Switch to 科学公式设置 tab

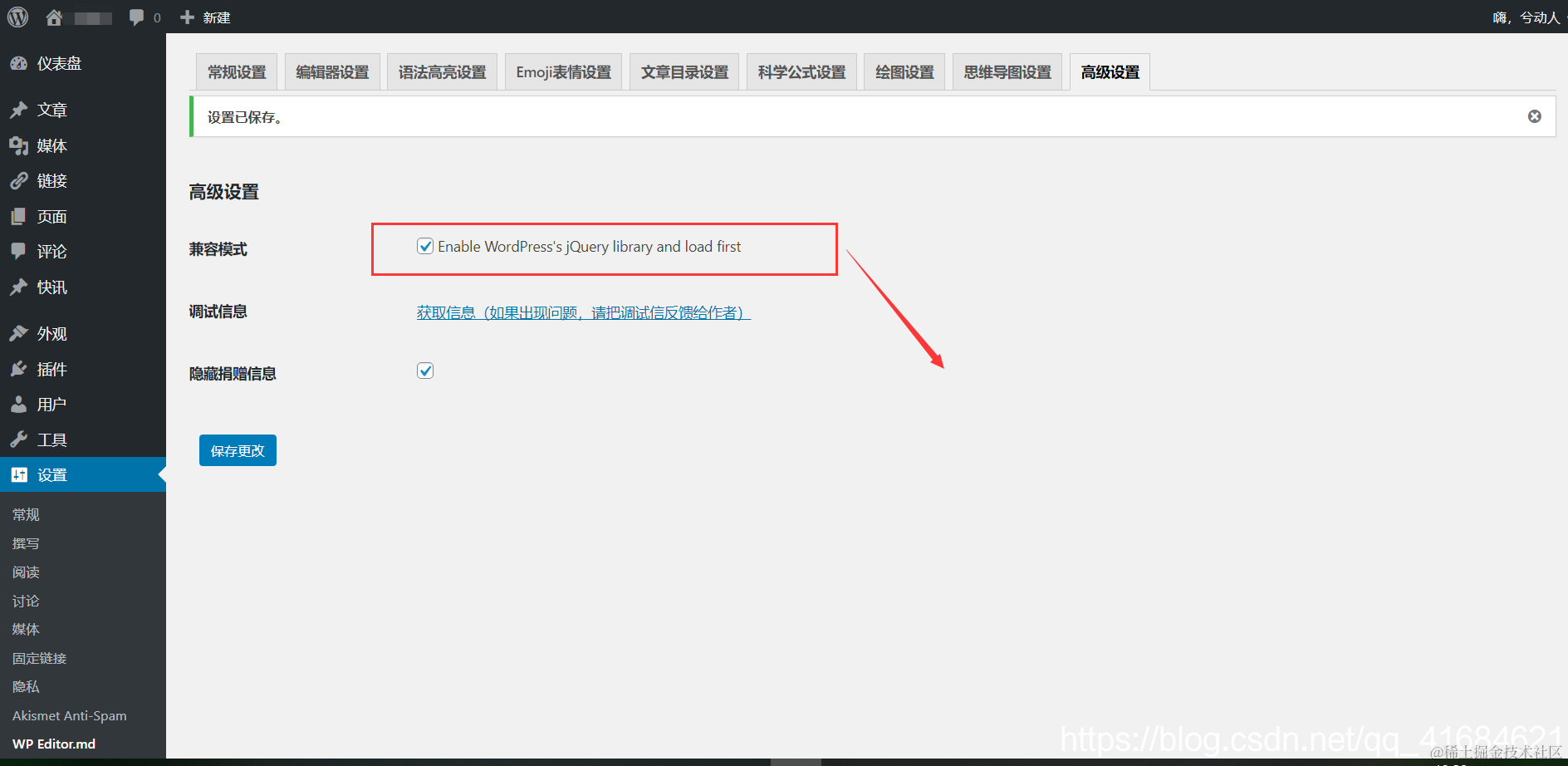[801, 72]
